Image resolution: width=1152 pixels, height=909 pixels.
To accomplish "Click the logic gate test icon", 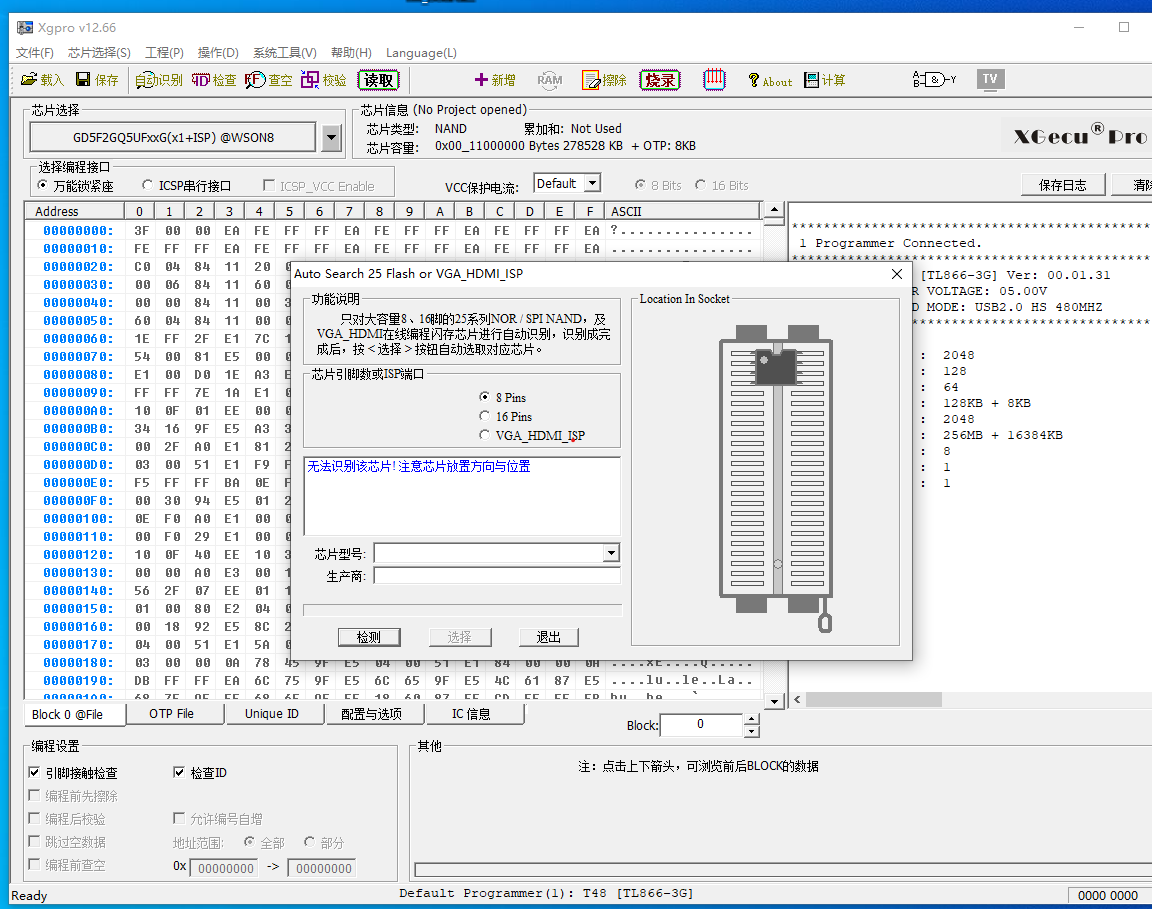I will click(x=933, y=79).
